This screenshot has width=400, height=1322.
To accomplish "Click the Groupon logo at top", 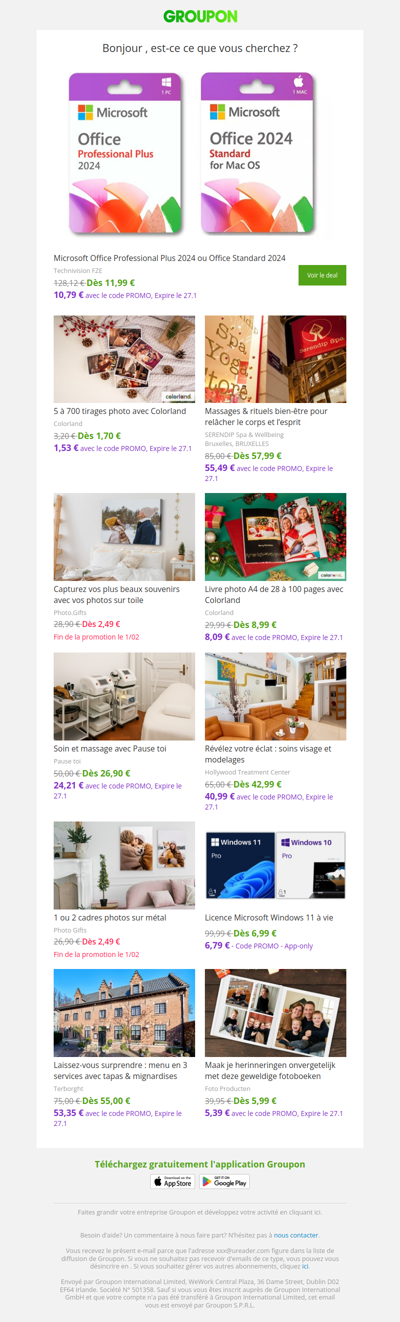I will pos(200,16).
